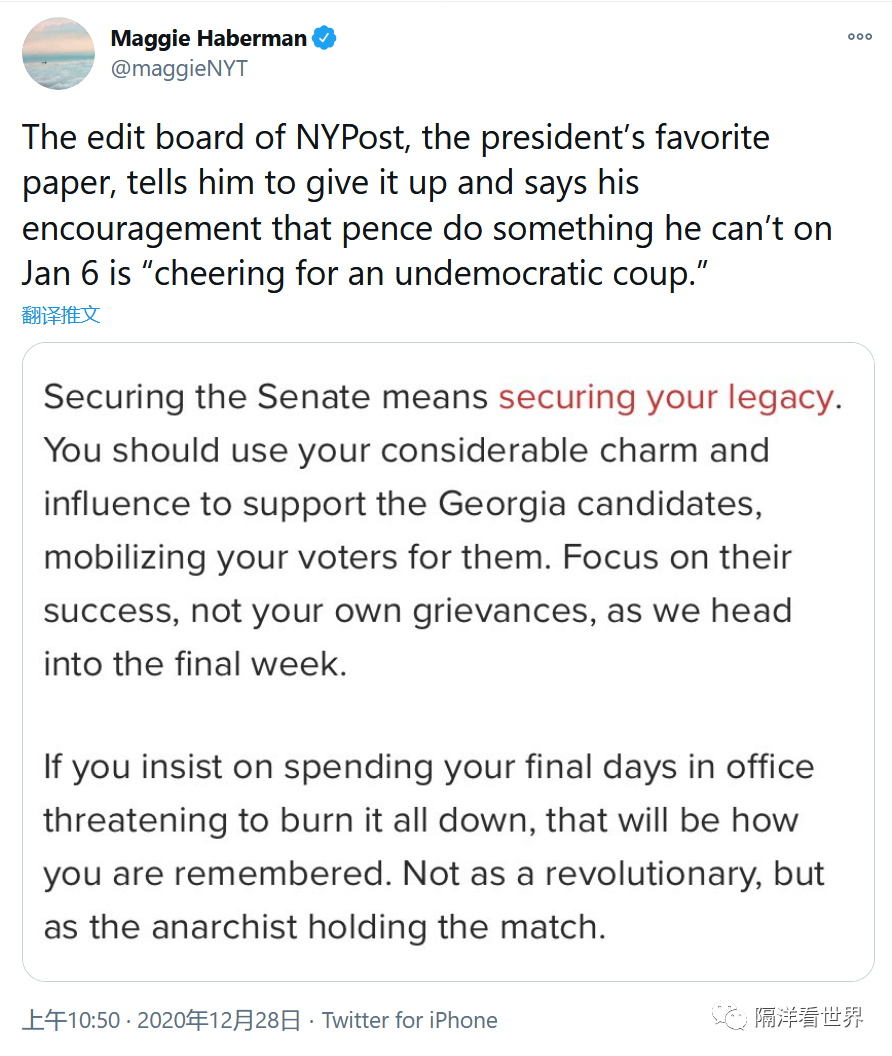Open Maggie Haberman's profile avatar

pos(59,53)
